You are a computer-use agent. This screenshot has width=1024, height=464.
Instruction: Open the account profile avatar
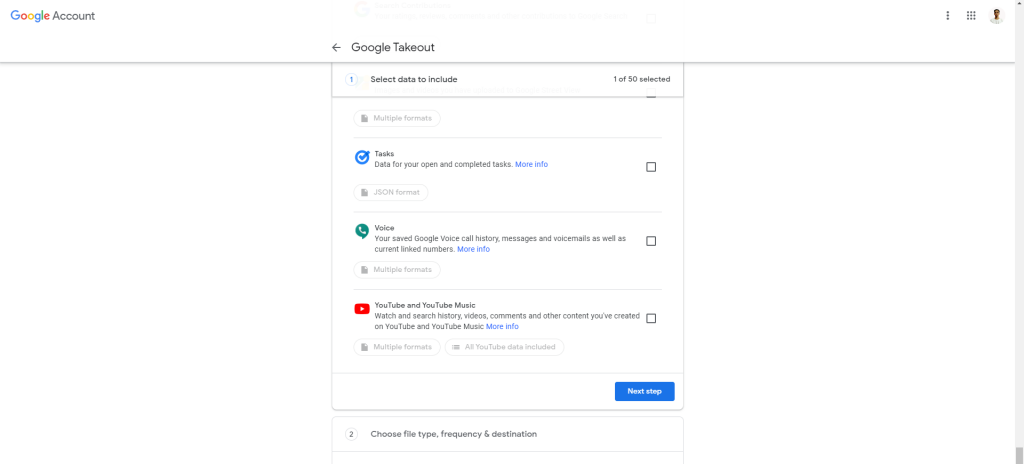click(x=996, y=16)
